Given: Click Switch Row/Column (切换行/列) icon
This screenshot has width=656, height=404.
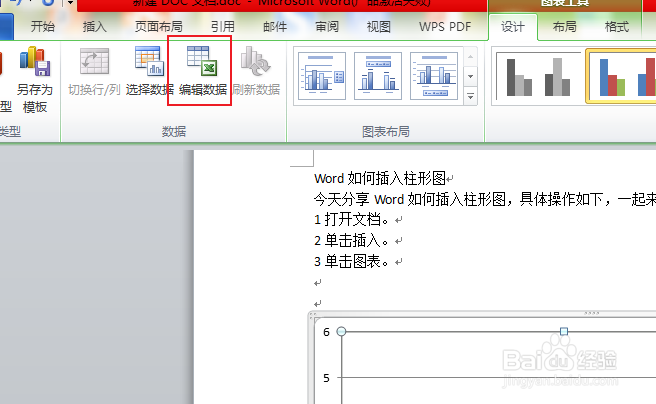Looking at the screenshot, I should coord(94,61).
